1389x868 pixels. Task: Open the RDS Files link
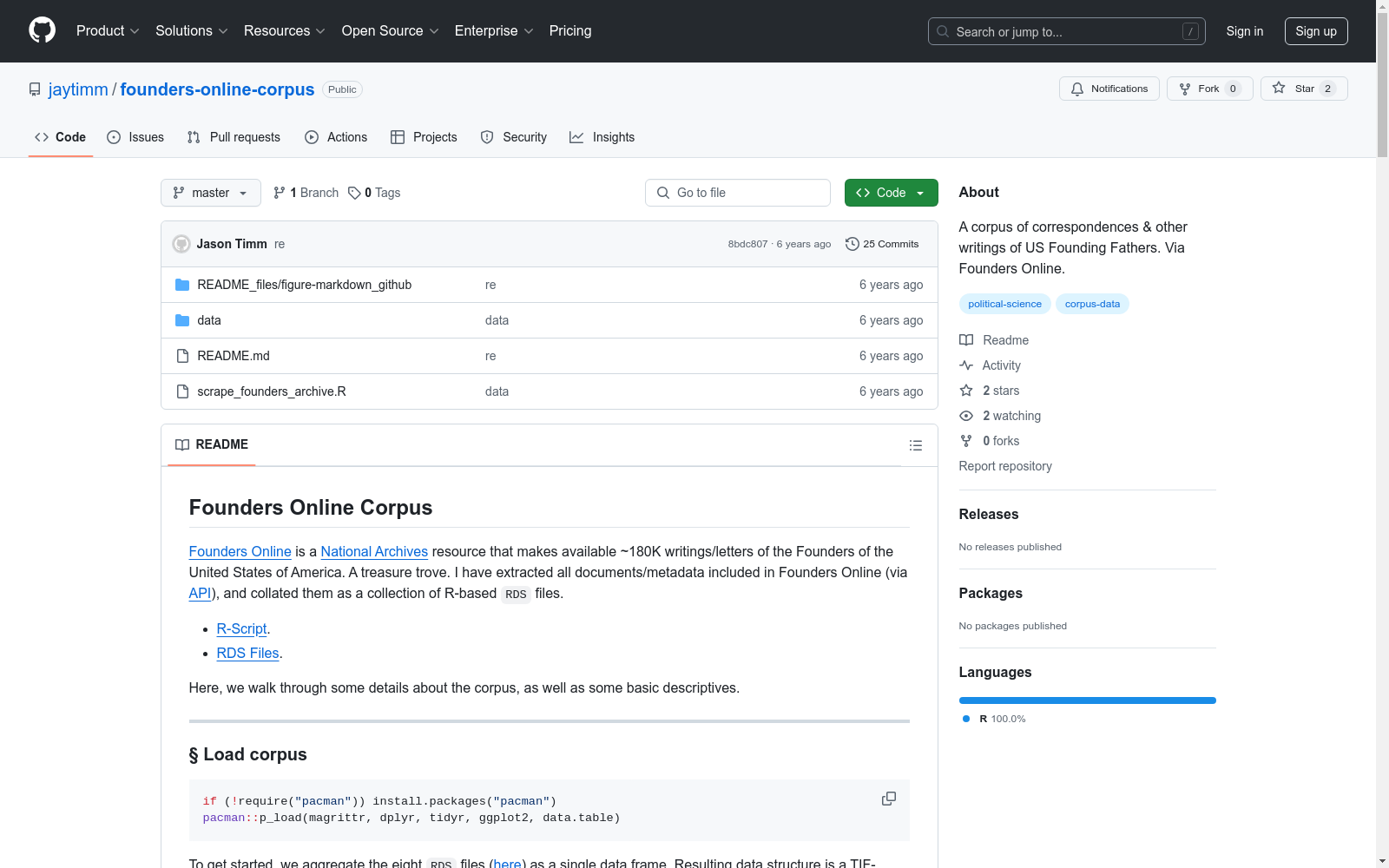click(248, 653)
